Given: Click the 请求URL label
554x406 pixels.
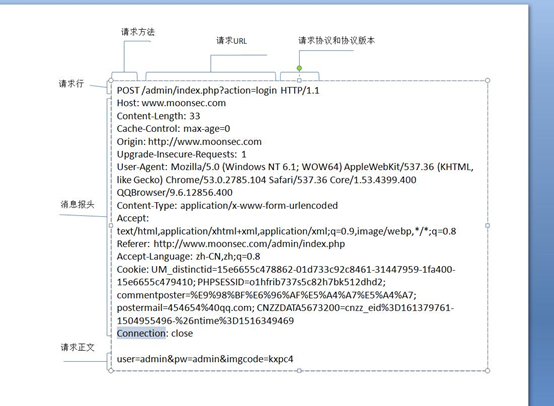Looking at the screenshot, I should (231, 41).
